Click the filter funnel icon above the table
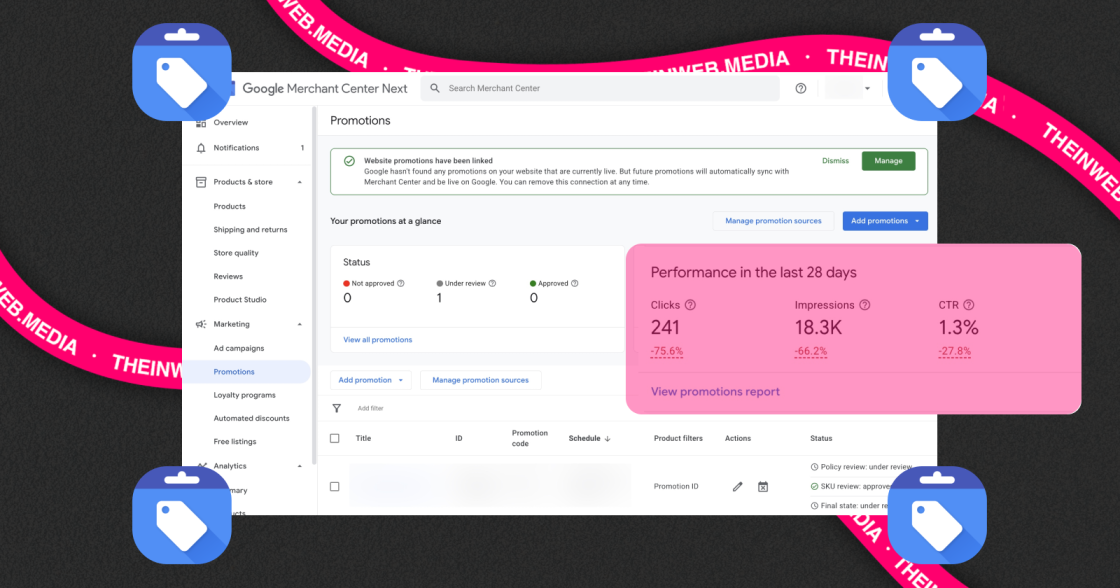Viewport: 1120px width, 588px height. (337, 408)
